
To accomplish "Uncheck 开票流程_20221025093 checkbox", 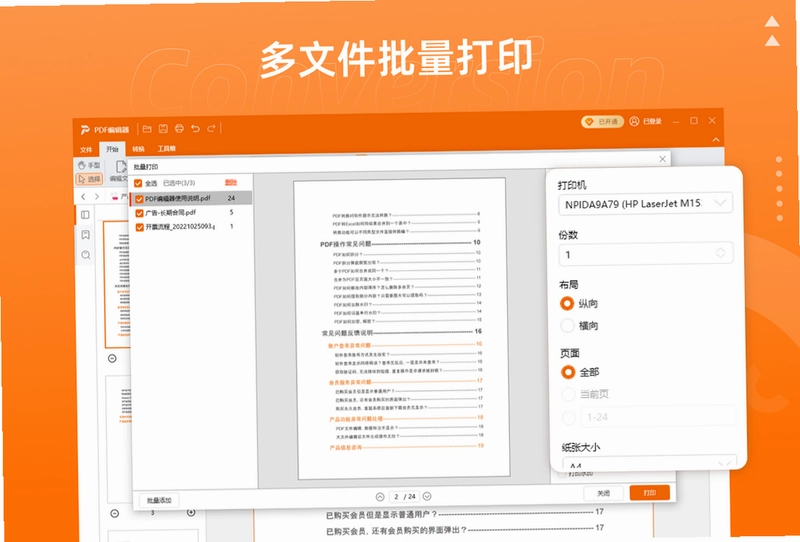I will tap(139, 227).
